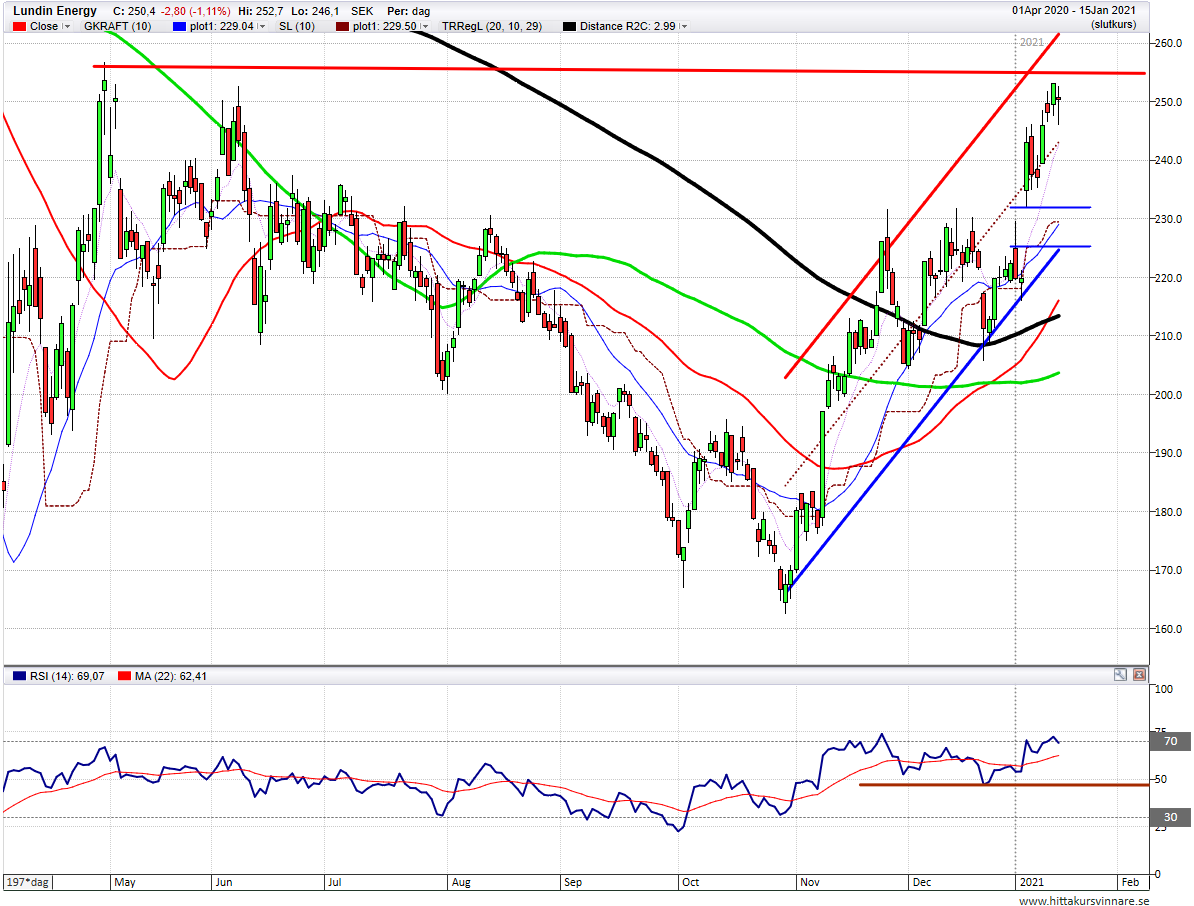Image resolution: width=1194 pixels, height=906 pixels.
Task: Open the plot1: 229.04 dropdown arrow
Action: [262, 27]
